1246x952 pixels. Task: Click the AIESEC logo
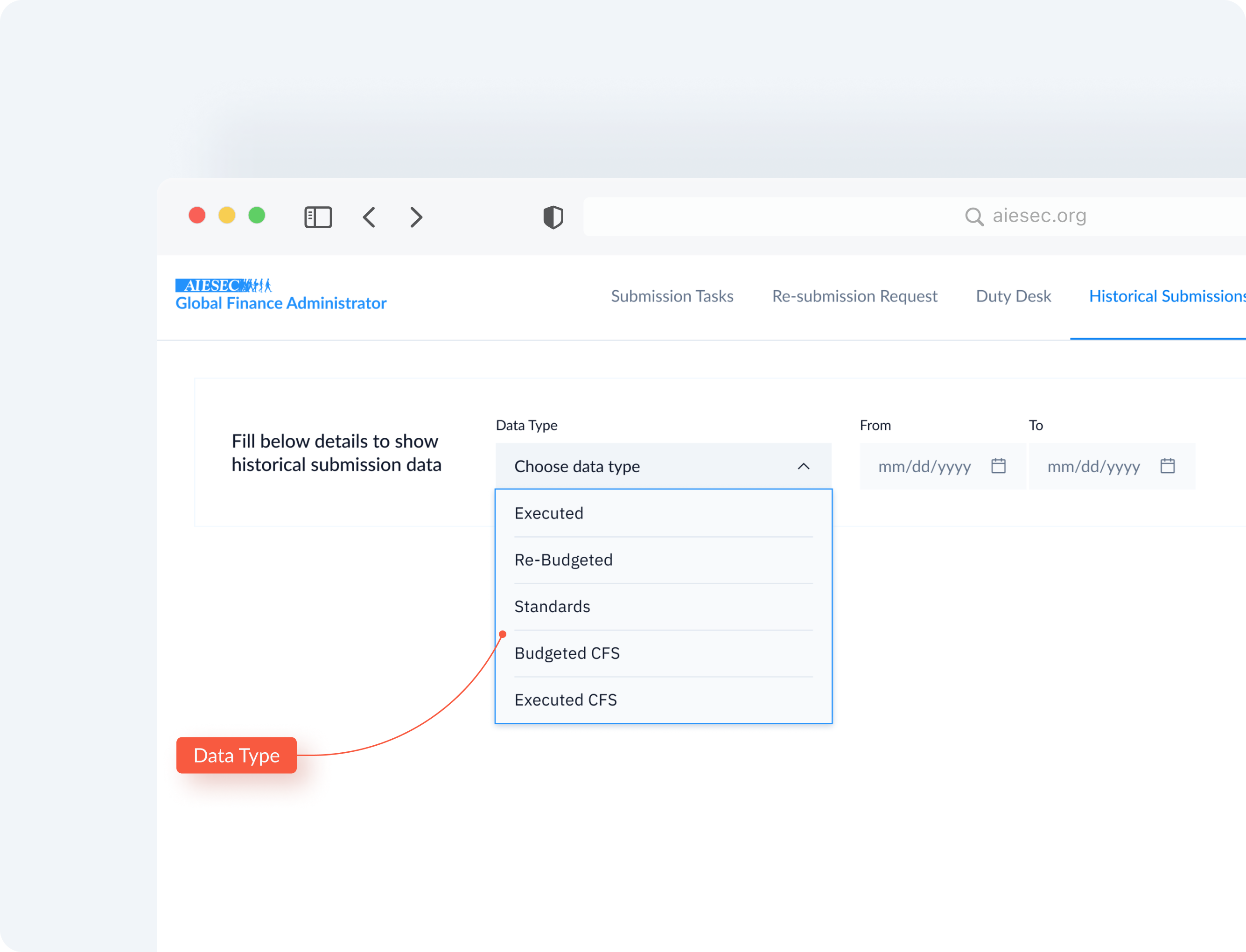point(223,285)
